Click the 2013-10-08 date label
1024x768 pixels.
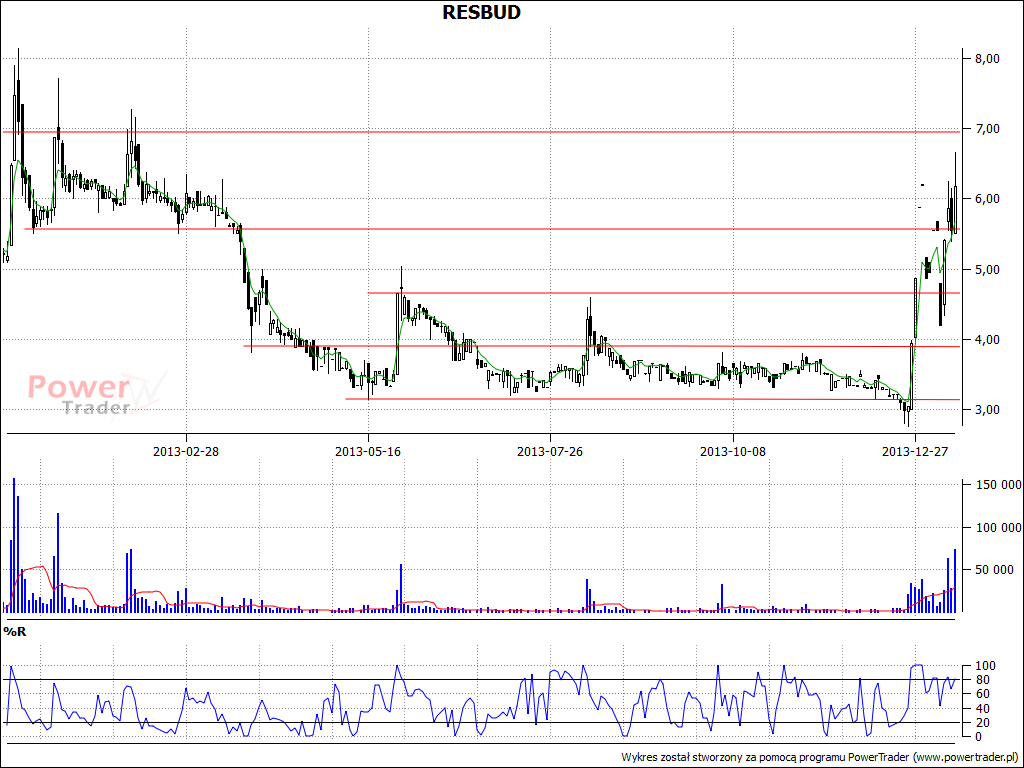(733, 452)
